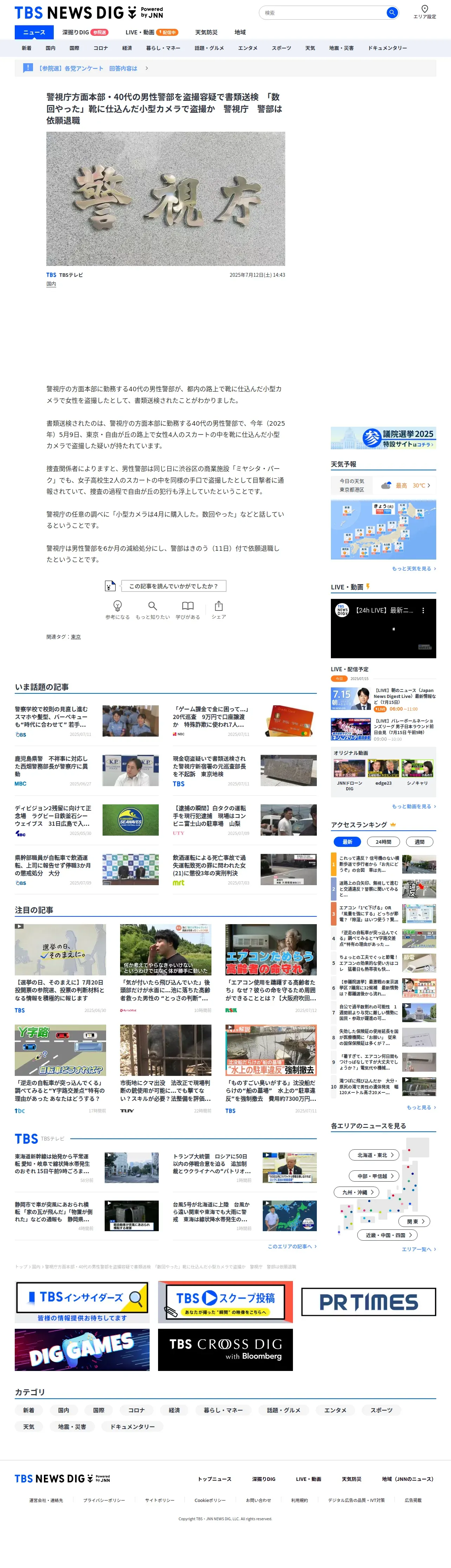Viewport: 451px width, 1568px height.
Task: Expand 北海道・東北 area news
Action: pos(374,1155)
